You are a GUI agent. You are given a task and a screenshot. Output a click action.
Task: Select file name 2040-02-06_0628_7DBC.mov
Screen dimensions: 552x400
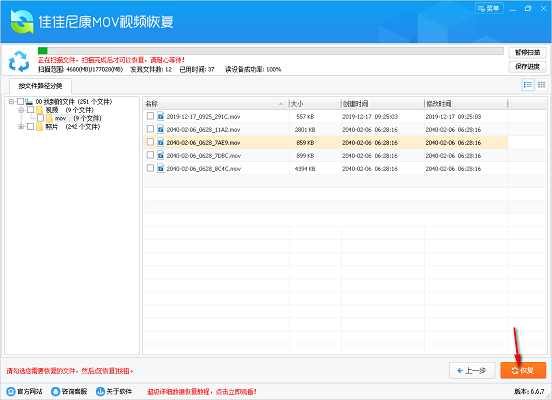click(203, 156)
